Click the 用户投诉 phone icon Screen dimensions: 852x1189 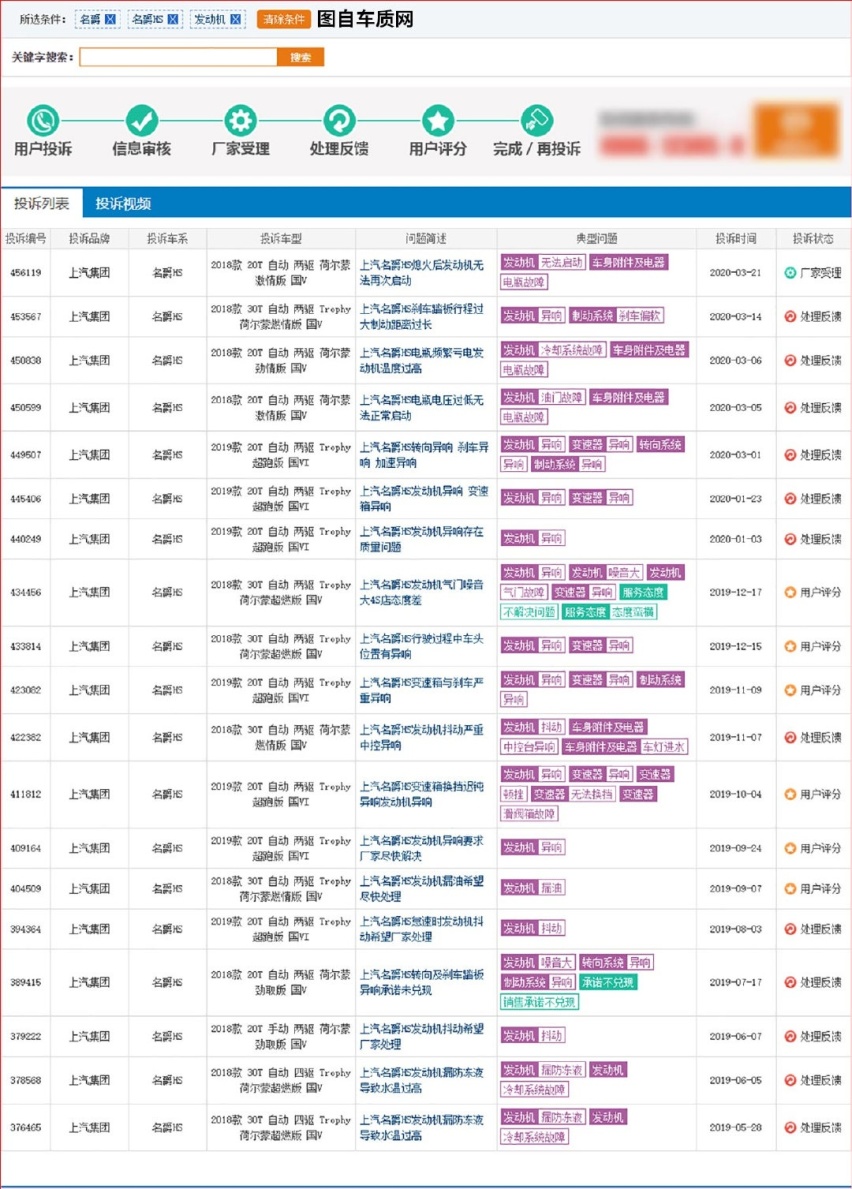(43, 121)
